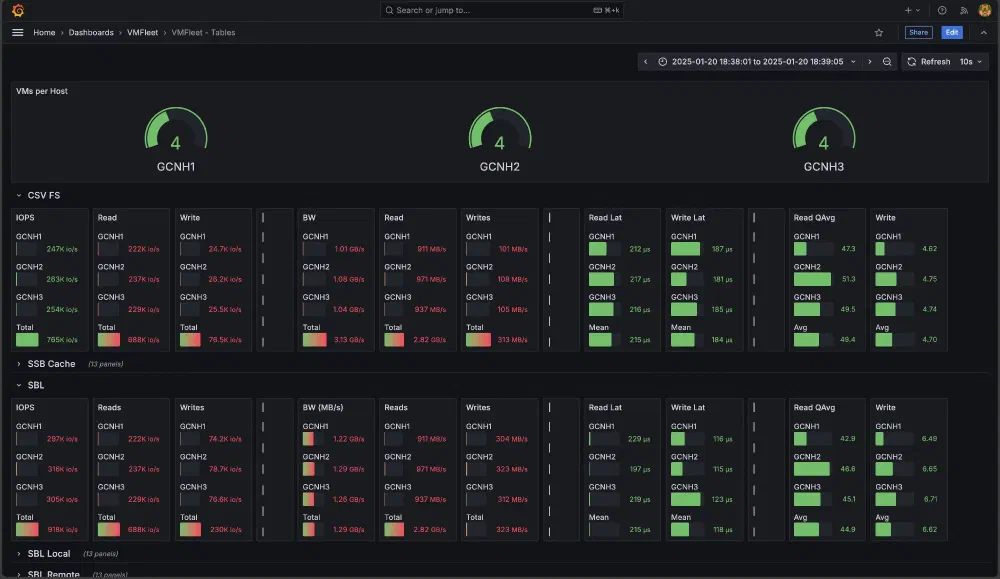The image size is (1000, 579).
Task: Click the VMs per Host panel title
Action: click(41, 91)
